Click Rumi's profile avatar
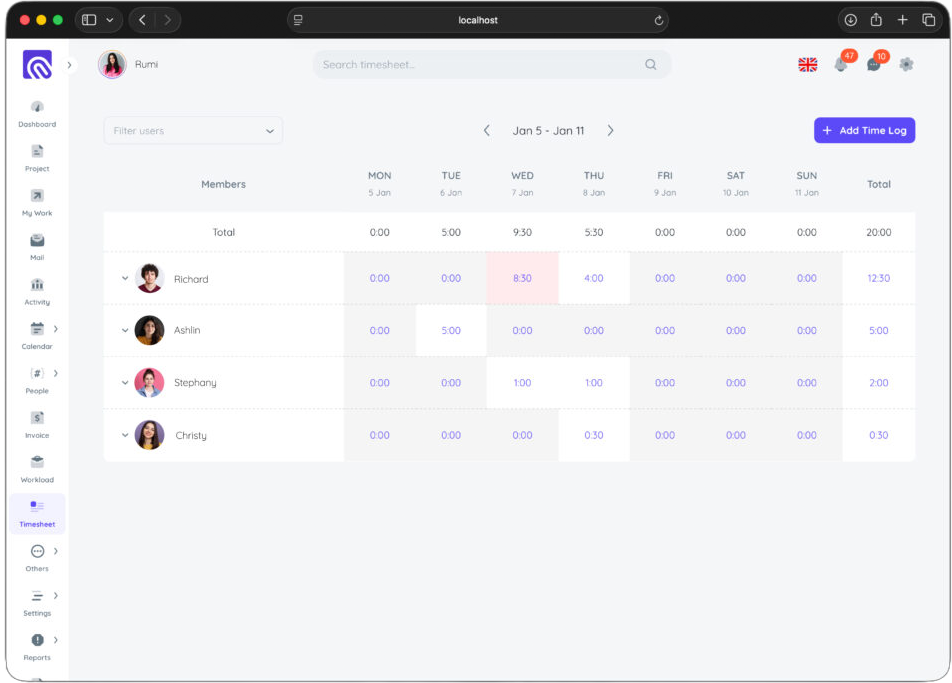Viewport: 952px width, 683px height. coord(112,64)
